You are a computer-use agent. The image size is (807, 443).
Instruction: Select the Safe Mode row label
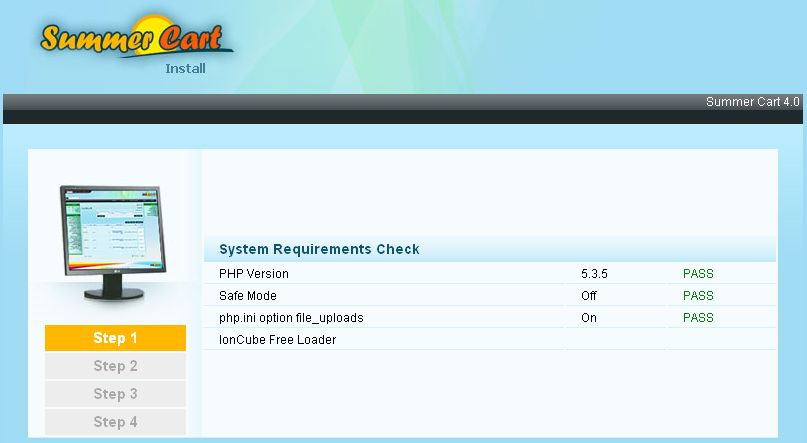[248, 296]
